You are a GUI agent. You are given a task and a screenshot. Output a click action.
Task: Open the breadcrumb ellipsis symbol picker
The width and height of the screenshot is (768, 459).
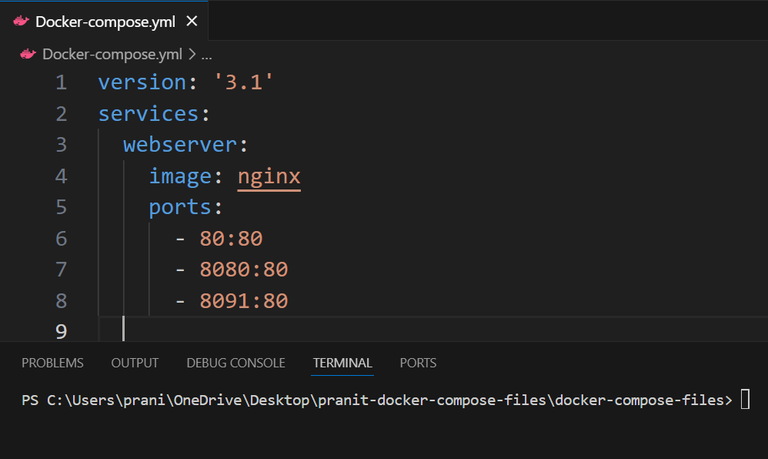[206, 54]
